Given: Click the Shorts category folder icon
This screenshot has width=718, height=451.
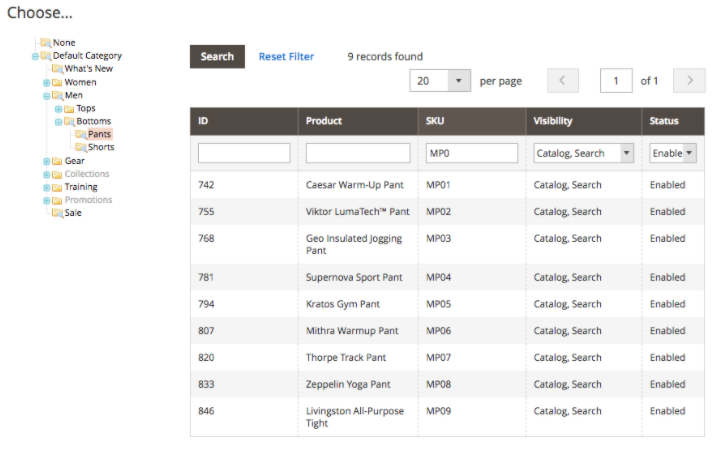Looking at the screenshot, I should coord(80,148).
